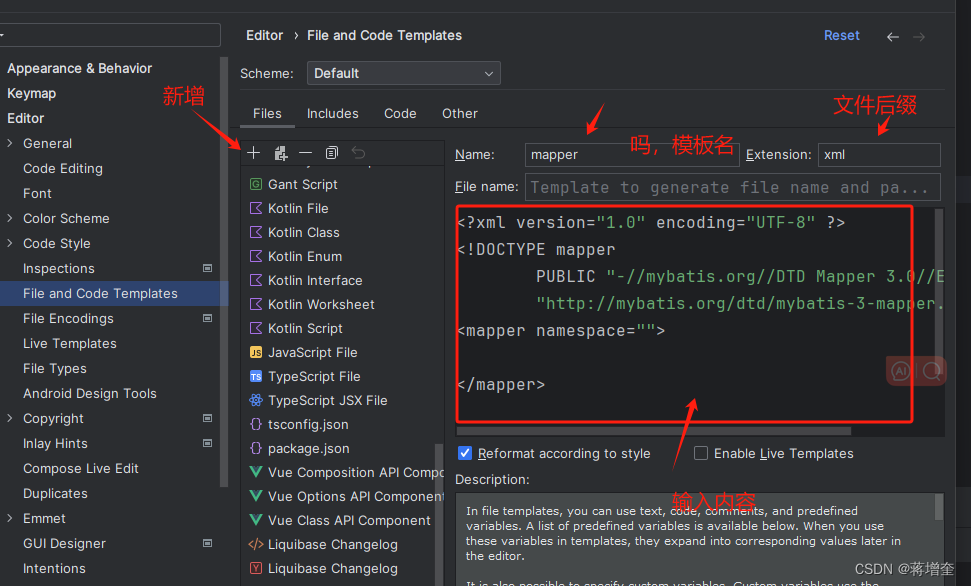Viewport: 971px width, 586px height.
Task: Uncheck Reformat according to style
Action: click(x=464, y=453)
